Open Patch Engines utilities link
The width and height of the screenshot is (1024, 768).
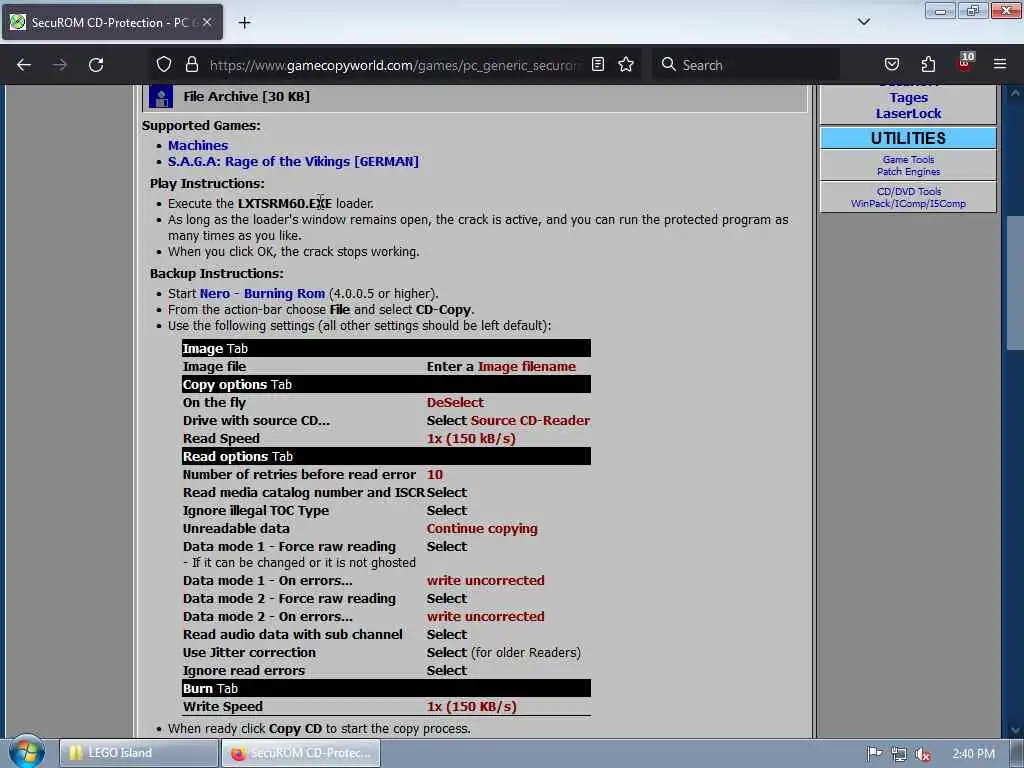[908, 172]
